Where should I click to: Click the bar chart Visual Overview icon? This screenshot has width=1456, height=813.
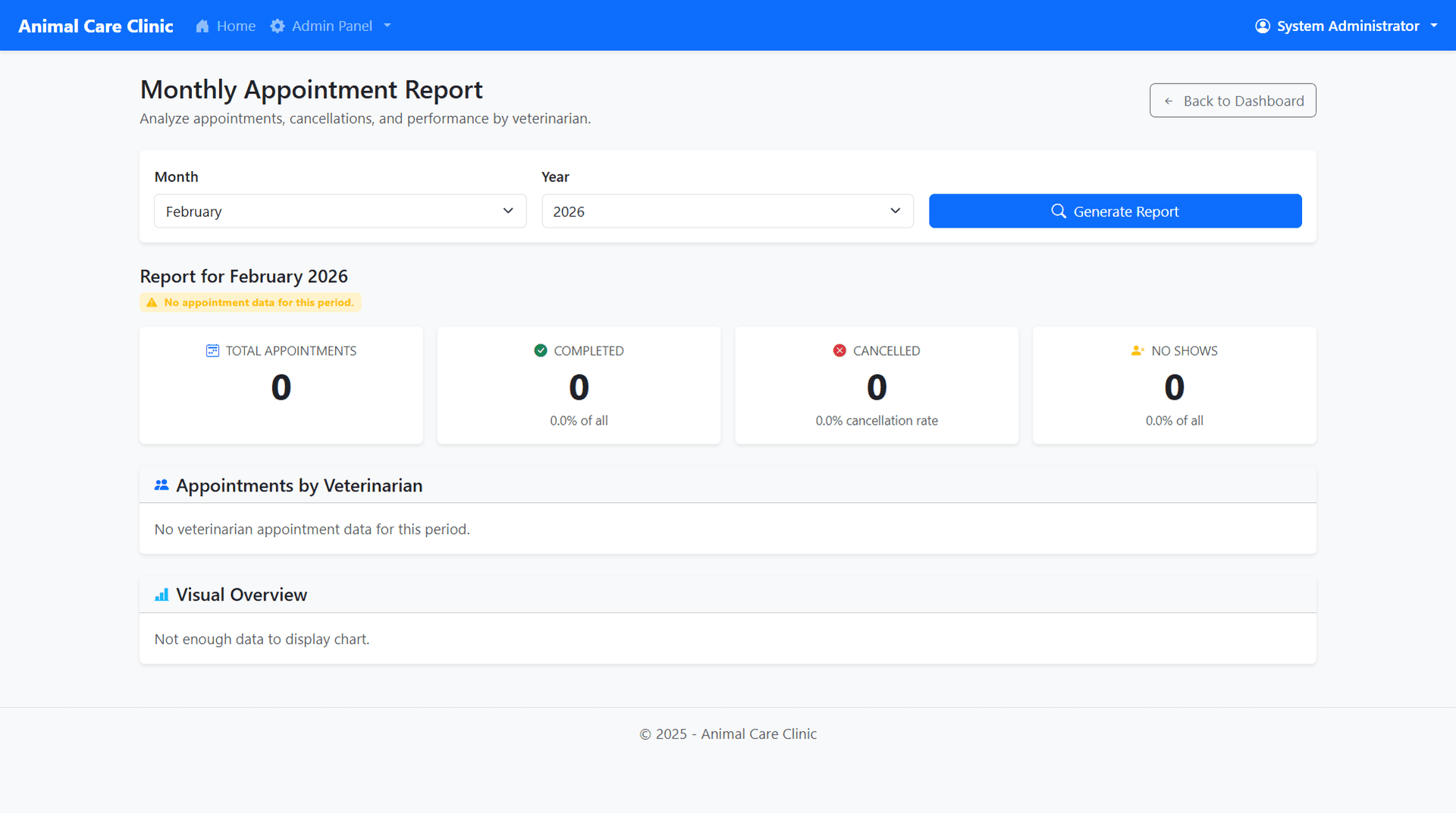point(162,595)
